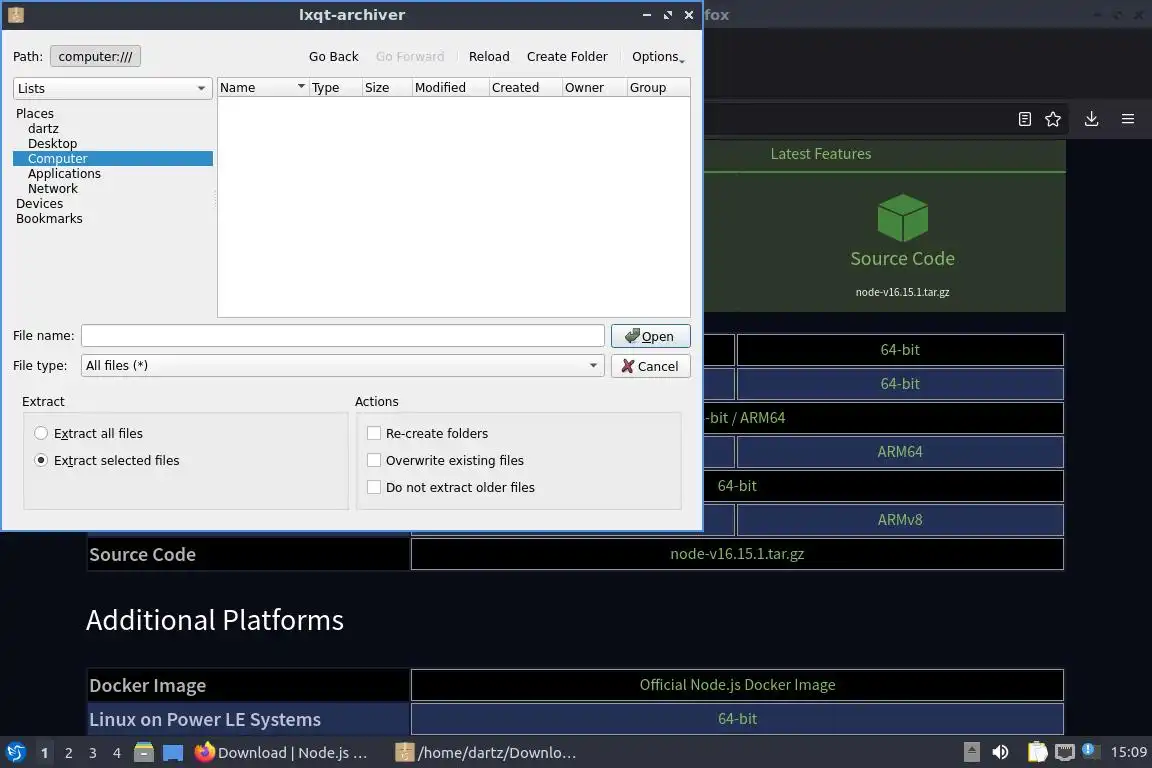Switch to workspace 4

[x=117, y=753]
